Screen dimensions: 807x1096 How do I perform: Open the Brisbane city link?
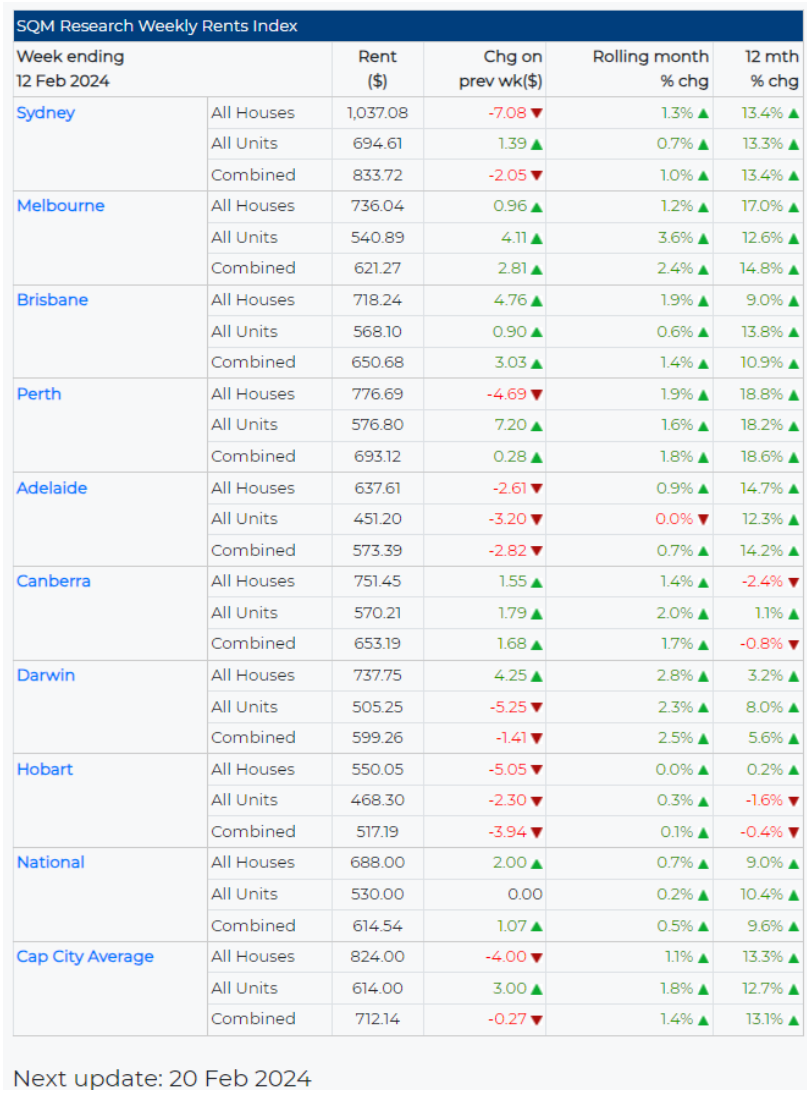[x=52, y=300]
